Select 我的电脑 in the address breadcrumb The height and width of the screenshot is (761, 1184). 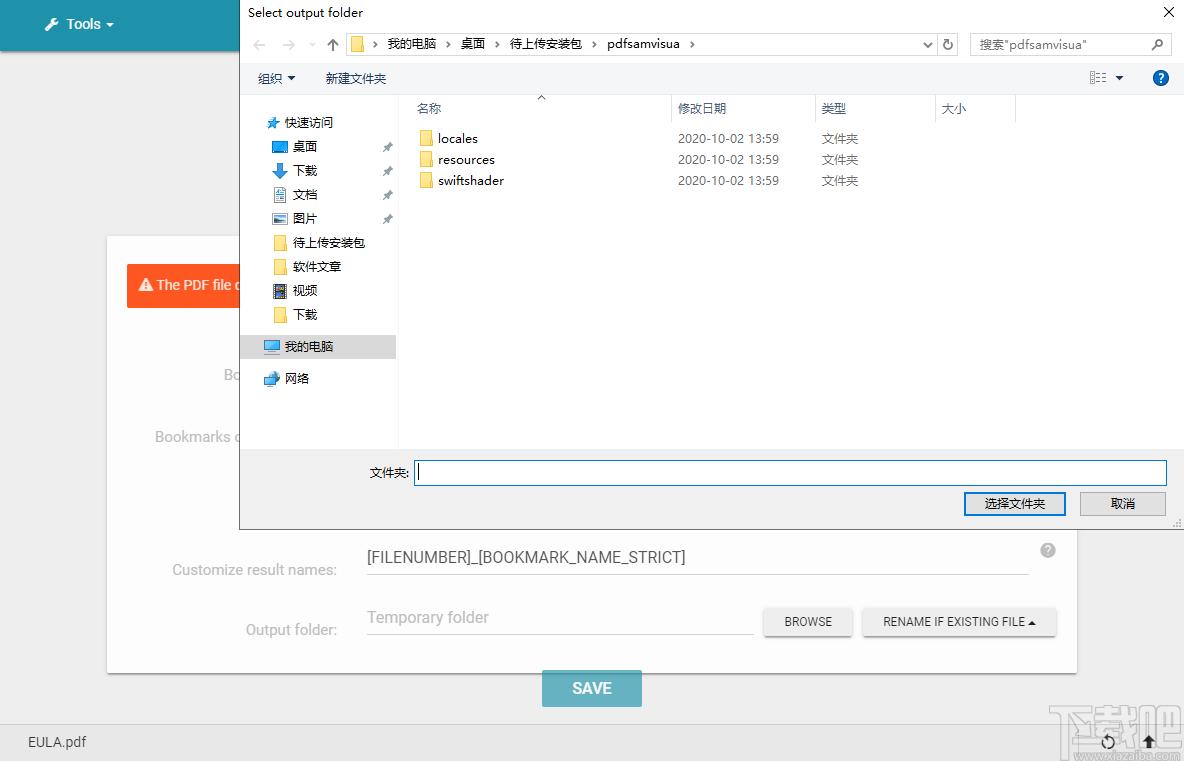tap(412, 44)
